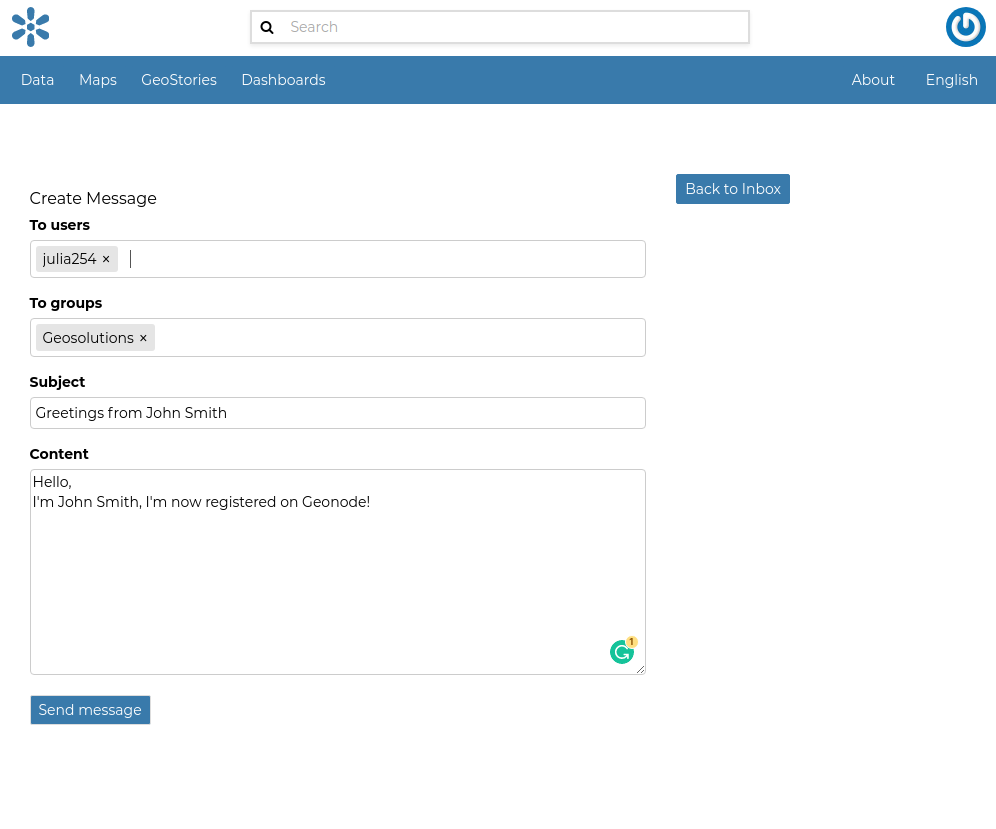Open the Maps menu
The image size is (996, 829).
(x=98, y=80)
